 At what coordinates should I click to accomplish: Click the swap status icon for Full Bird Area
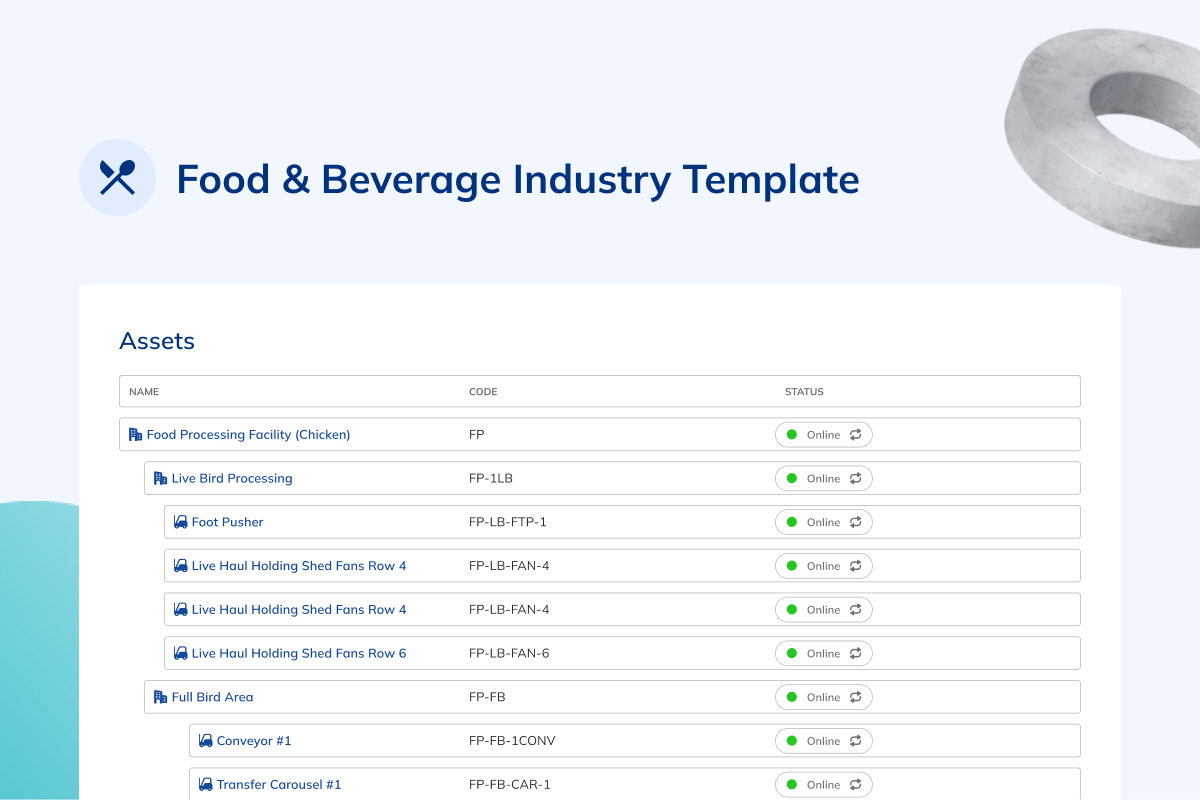click(x=856, y=697)
